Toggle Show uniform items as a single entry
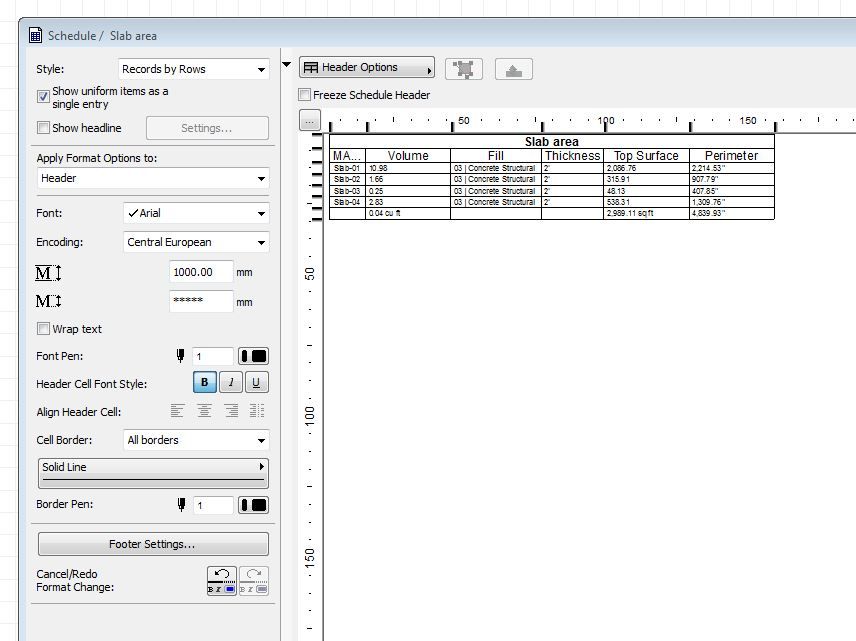The width and height of the screenshot is (856, 641). (43, 97)
